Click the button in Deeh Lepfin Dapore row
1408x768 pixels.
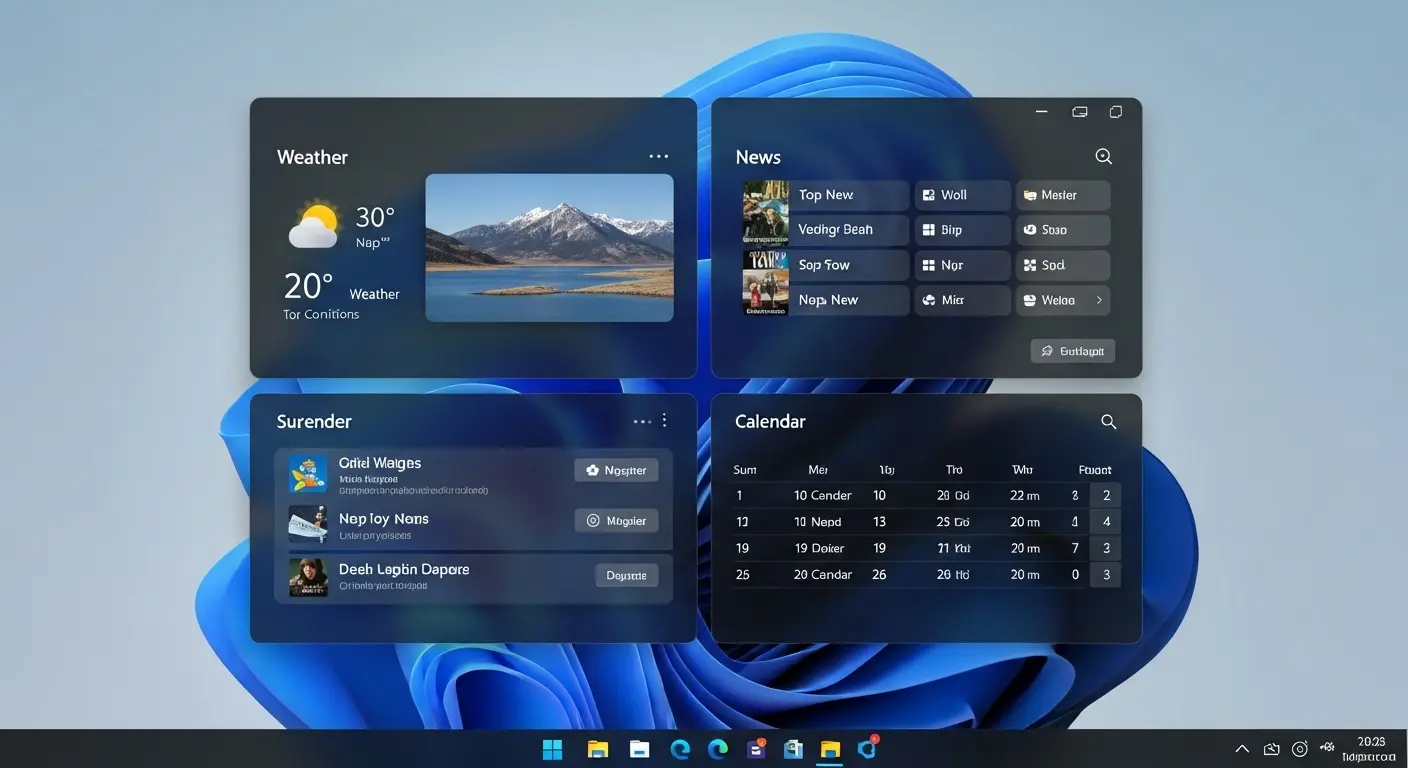click(627, 575)
